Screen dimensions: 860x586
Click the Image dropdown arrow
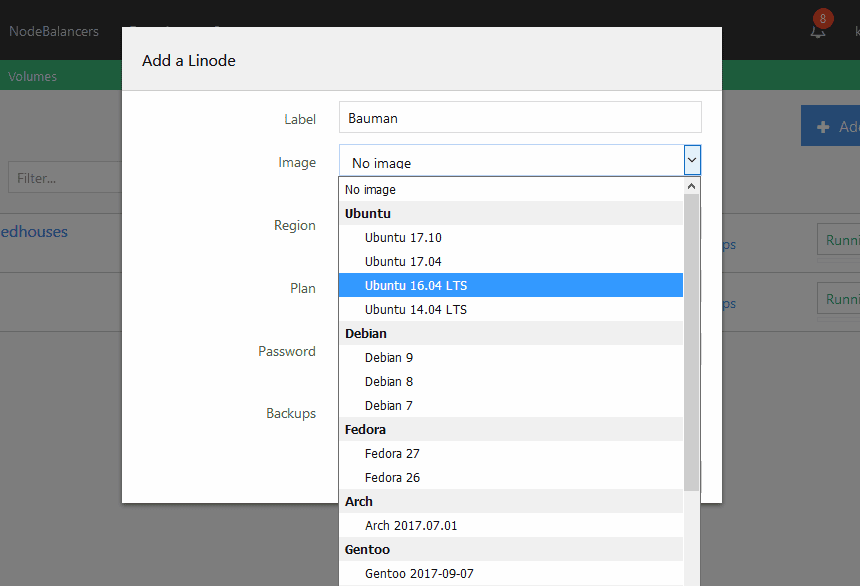(692, 160)
